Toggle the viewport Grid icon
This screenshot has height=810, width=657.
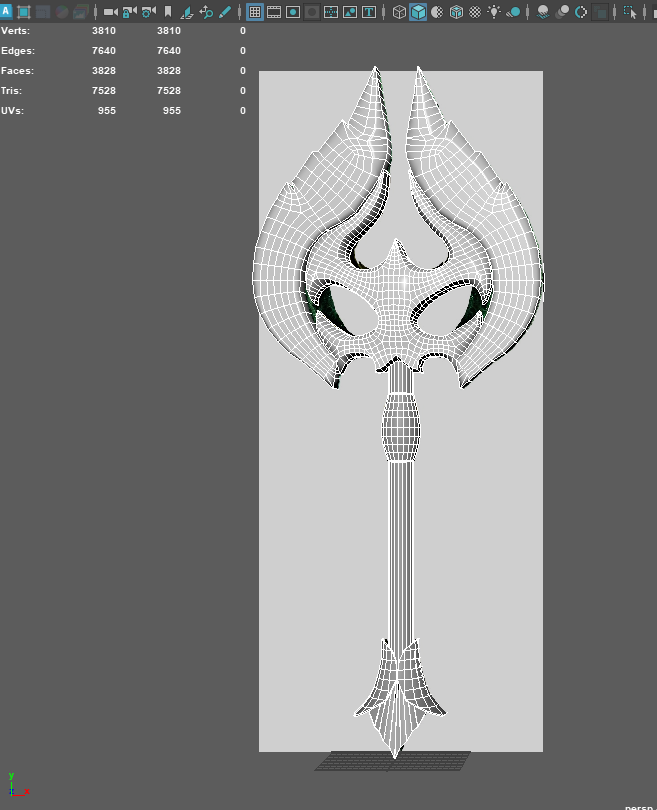255,12
